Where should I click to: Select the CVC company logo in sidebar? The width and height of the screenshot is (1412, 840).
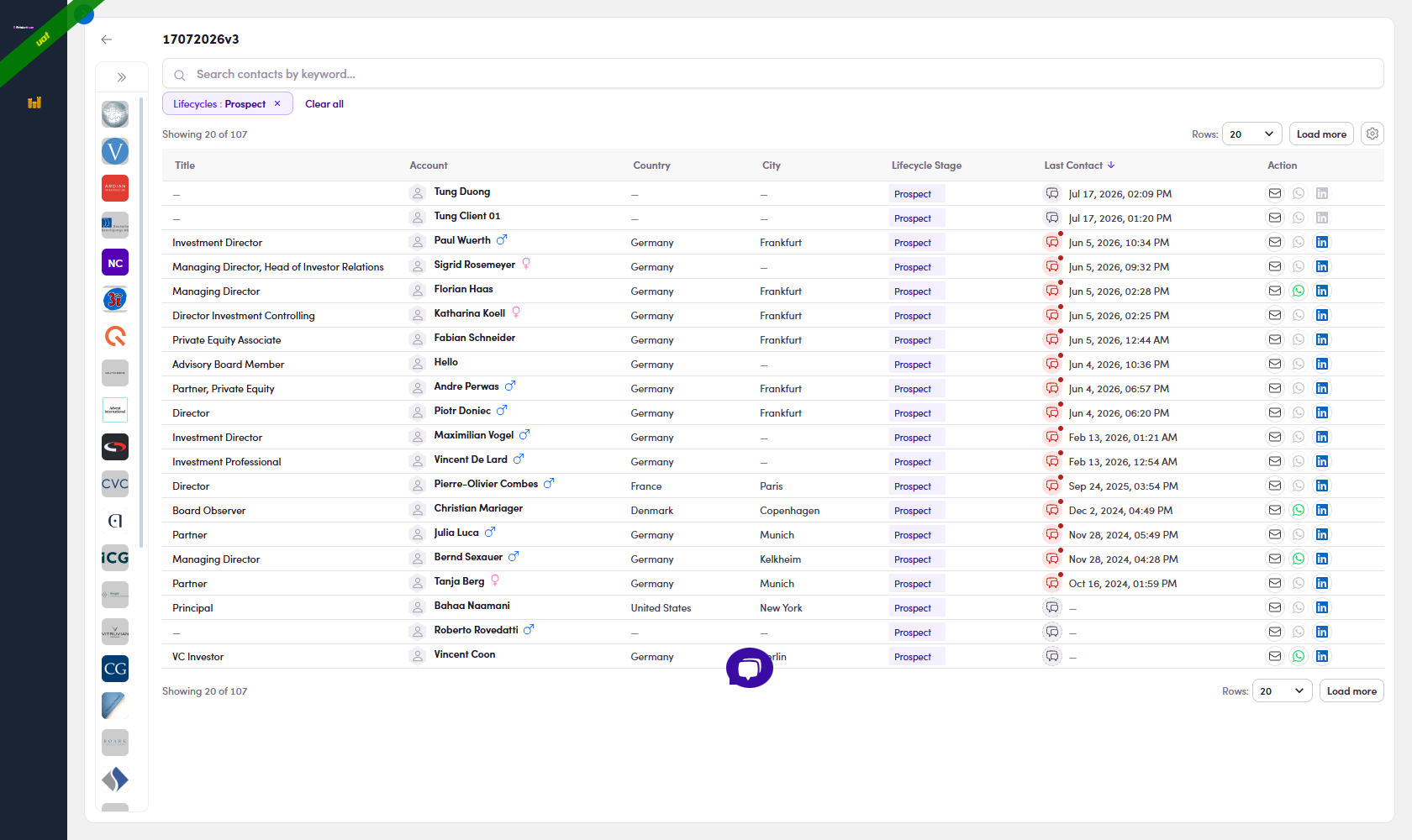coord(115,484)
